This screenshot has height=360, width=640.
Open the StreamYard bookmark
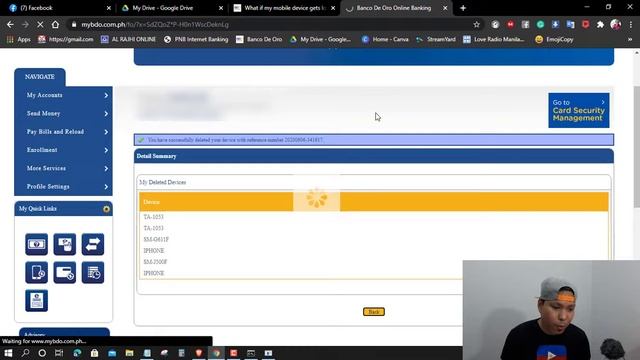(x=436, y=39)
